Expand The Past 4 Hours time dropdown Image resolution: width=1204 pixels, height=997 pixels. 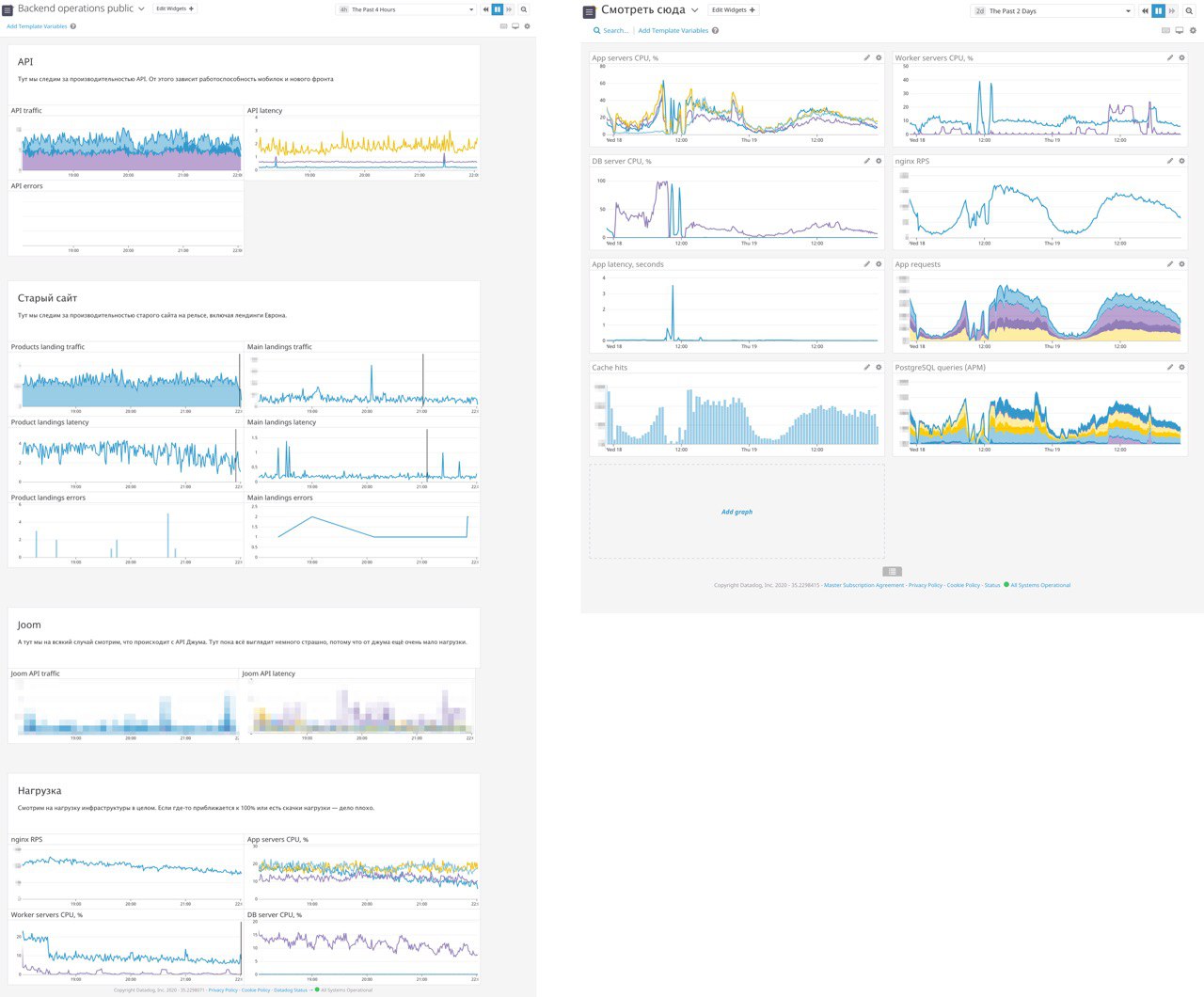(406, 9)
